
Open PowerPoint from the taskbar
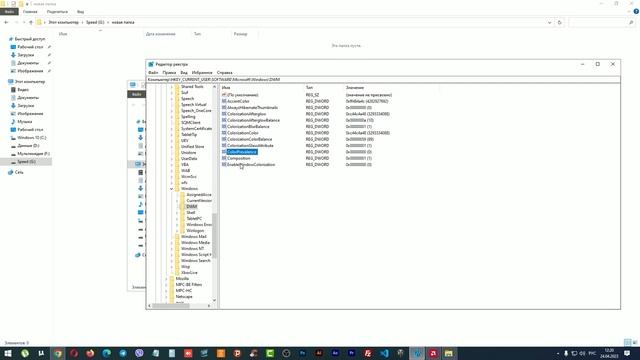coord(237,353)
